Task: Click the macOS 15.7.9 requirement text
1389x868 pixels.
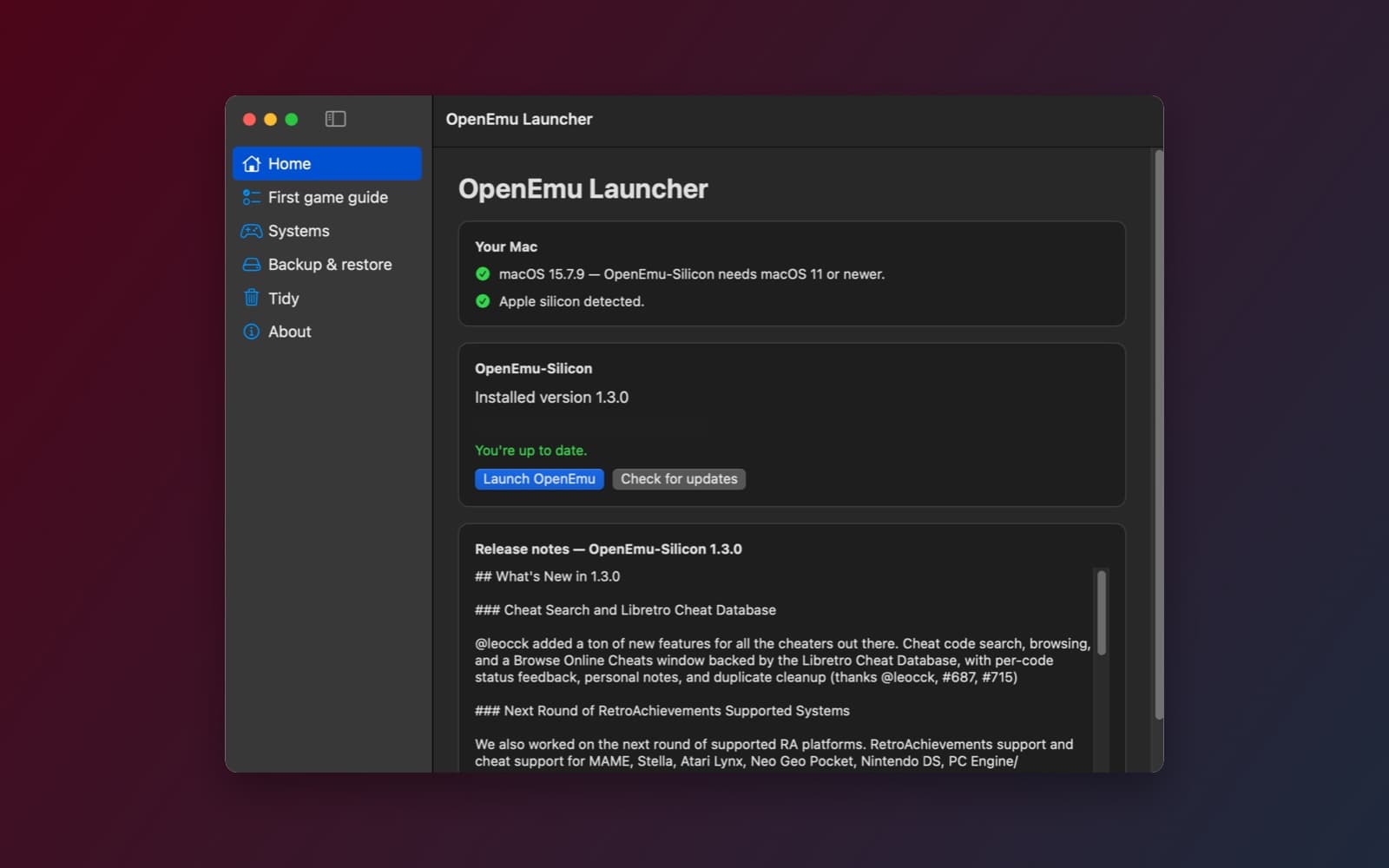Action: click(692, 274)
